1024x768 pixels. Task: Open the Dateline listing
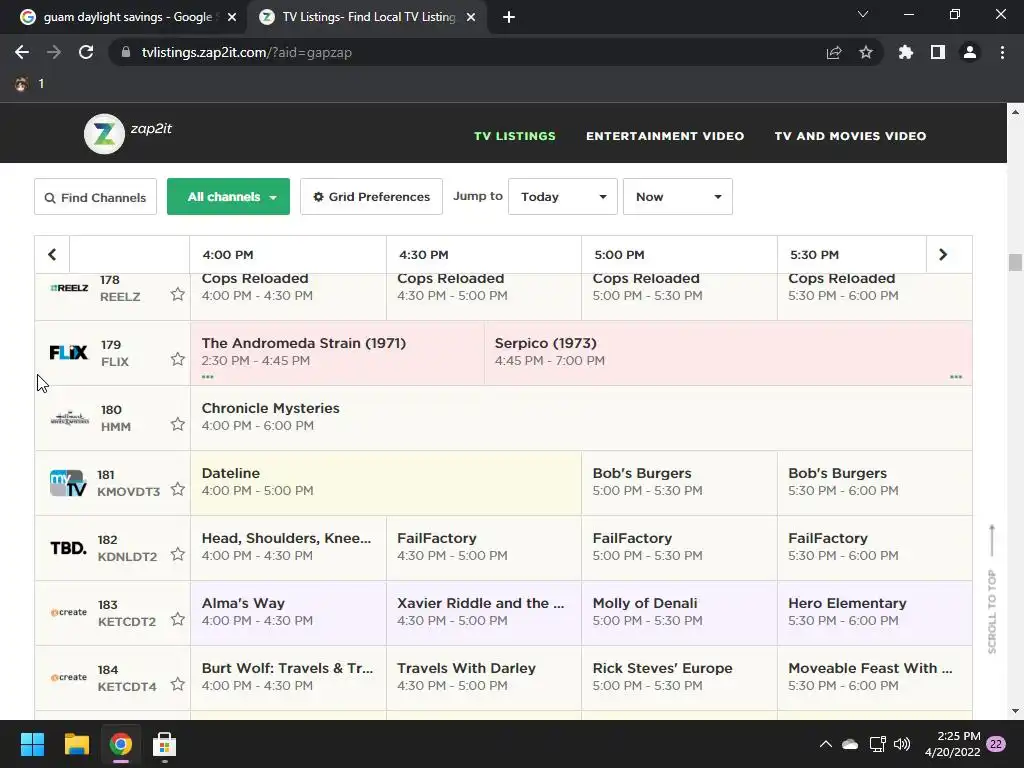click(386, 483)
